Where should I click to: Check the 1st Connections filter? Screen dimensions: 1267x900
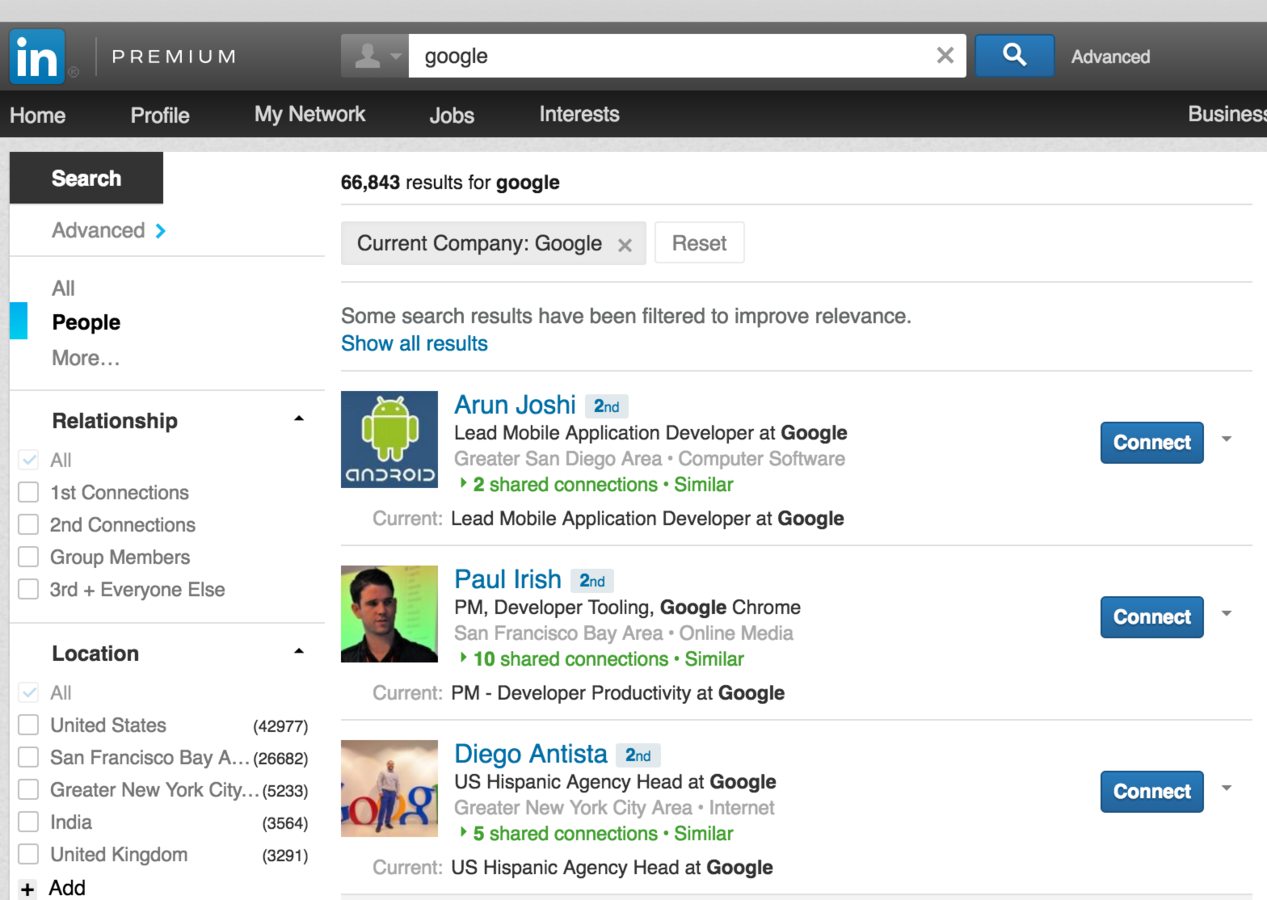click(x=29, y=492)
